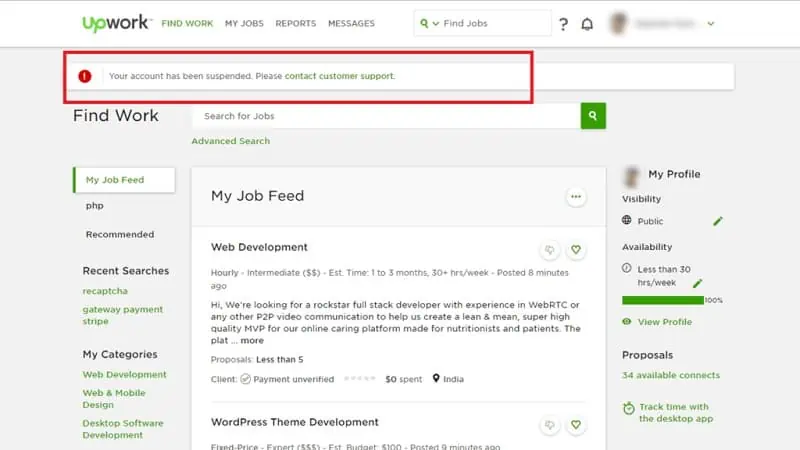
Task: Edit visibility with pencil icon
Action: pyautogui.click(x=718, y=221)
